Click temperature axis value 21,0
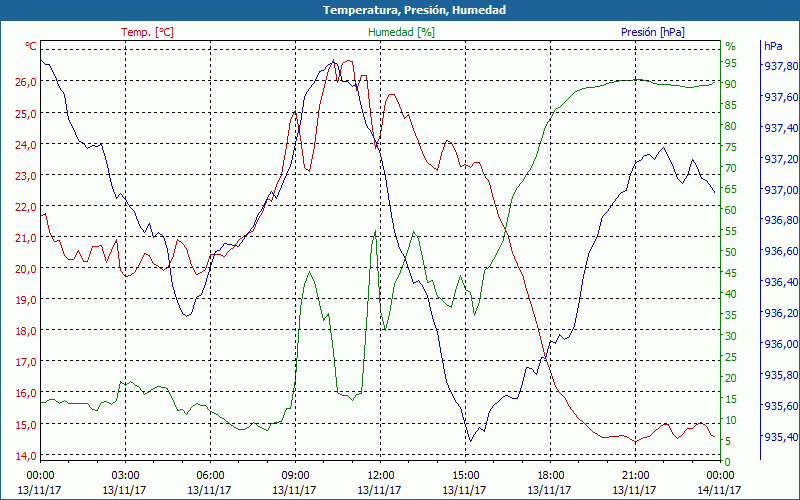 click(27, 238)
